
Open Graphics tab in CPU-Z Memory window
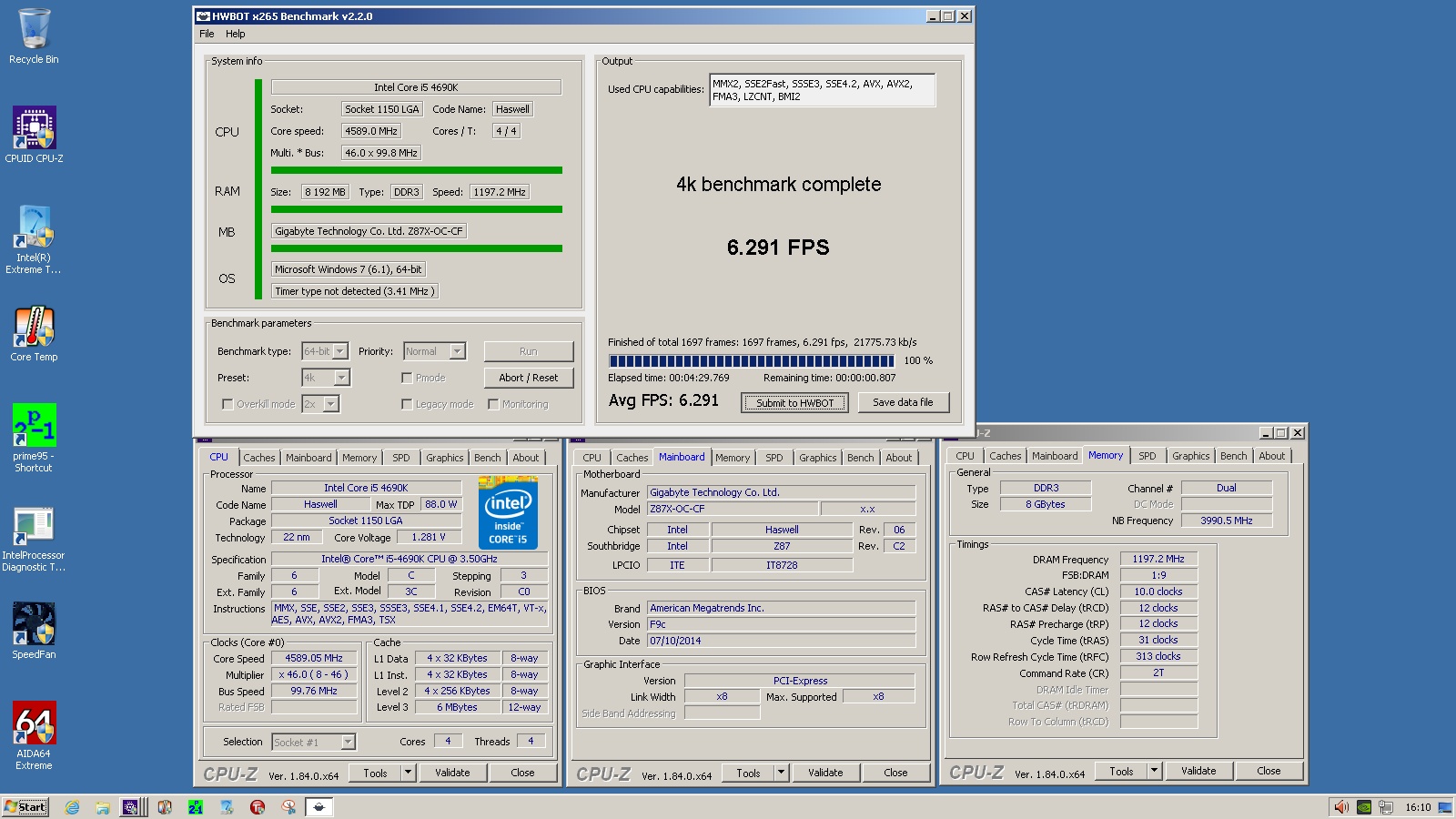click(1191, 456)
